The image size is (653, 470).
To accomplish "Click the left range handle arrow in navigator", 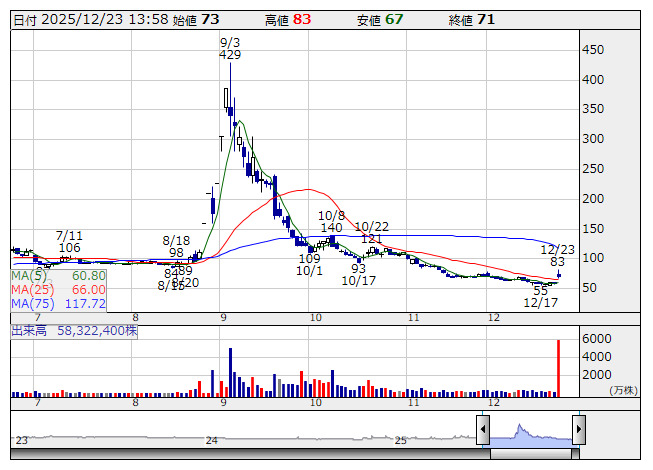I will coord(483,430).
